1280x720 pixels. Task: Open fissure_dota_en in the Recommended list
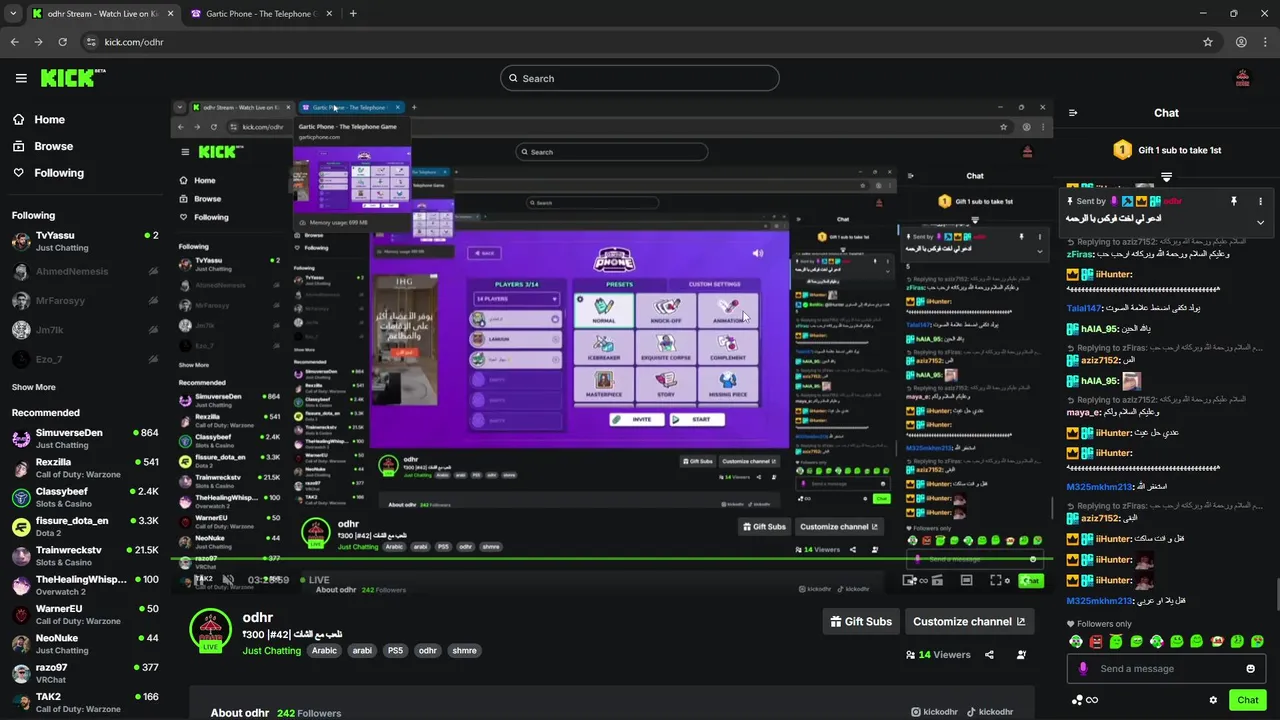pyautogui.click(x=85, y=527)
